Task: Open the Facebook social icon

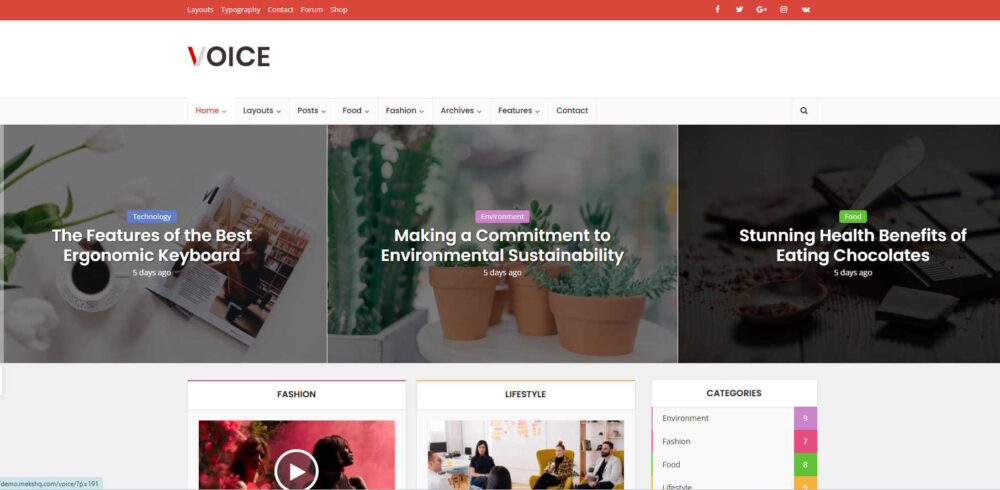Action: [x=717, y=10]
